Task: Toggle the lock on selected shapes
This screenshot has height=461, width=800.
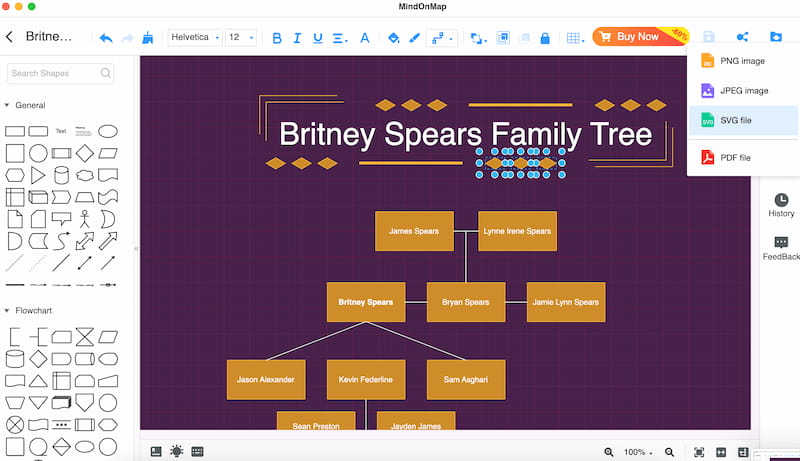Action: click(545, 38)
